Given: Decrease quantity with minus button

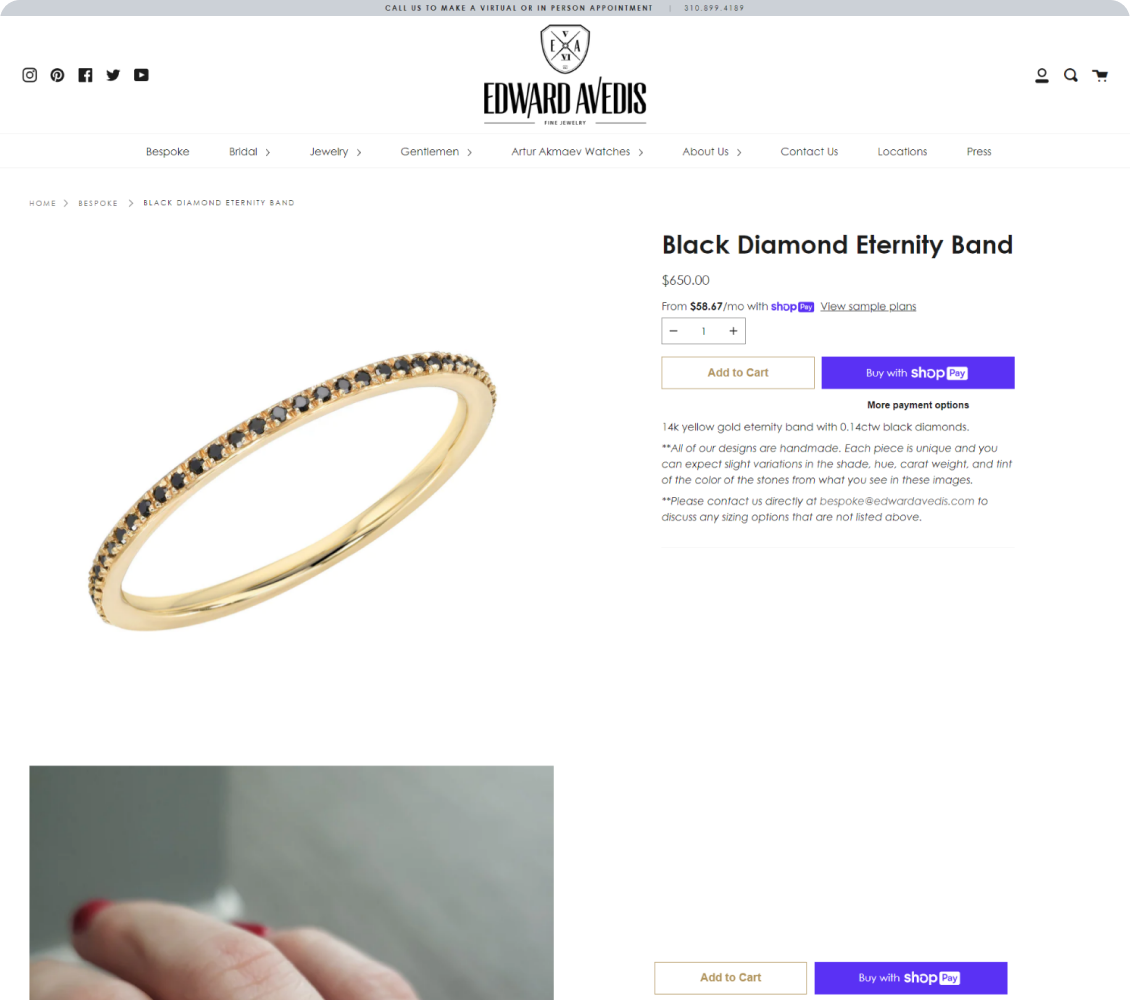Looking at the screenshot, I should 674,331.
